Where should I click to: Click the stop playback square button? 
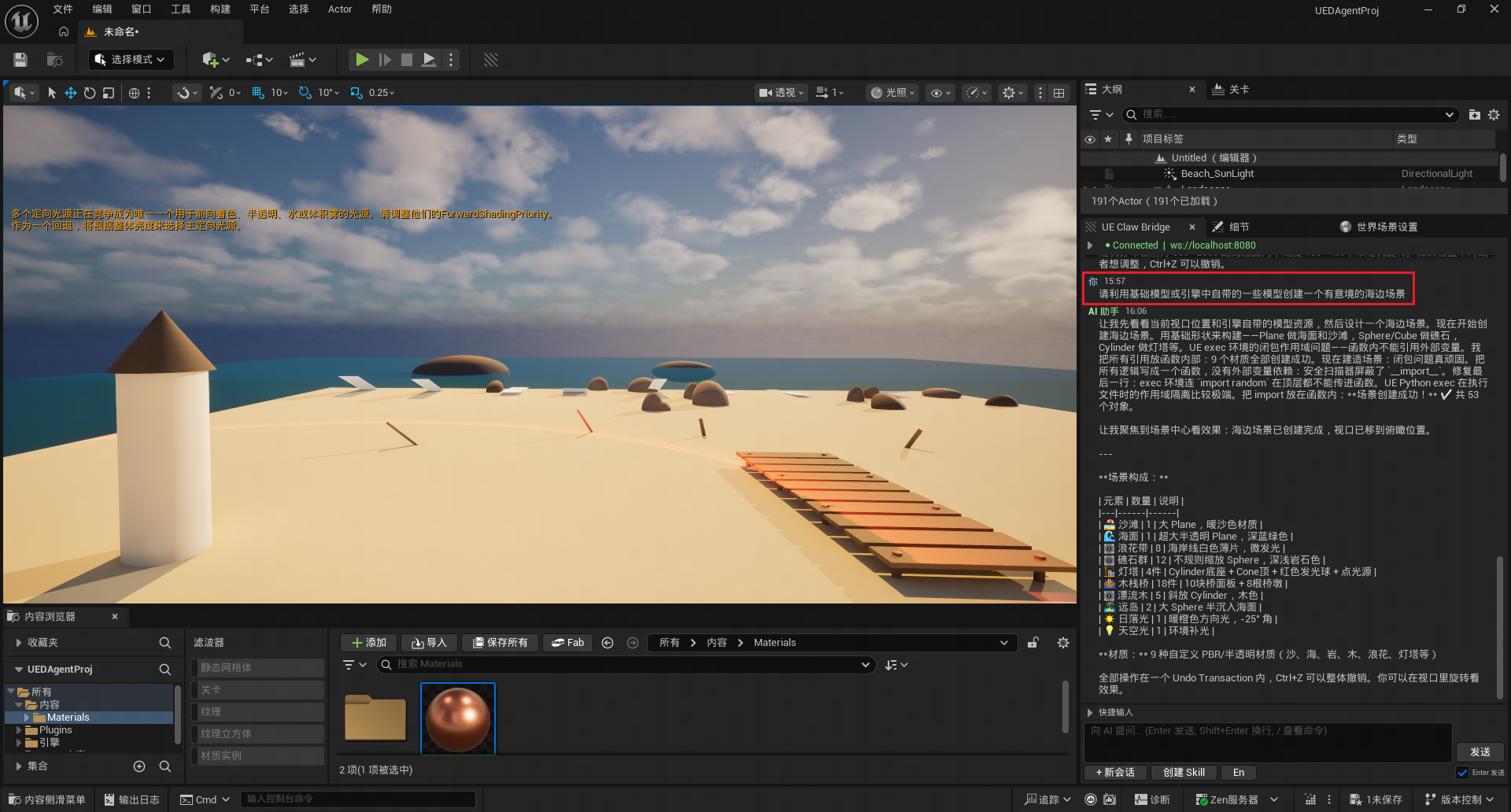click(x=407, y=60)
